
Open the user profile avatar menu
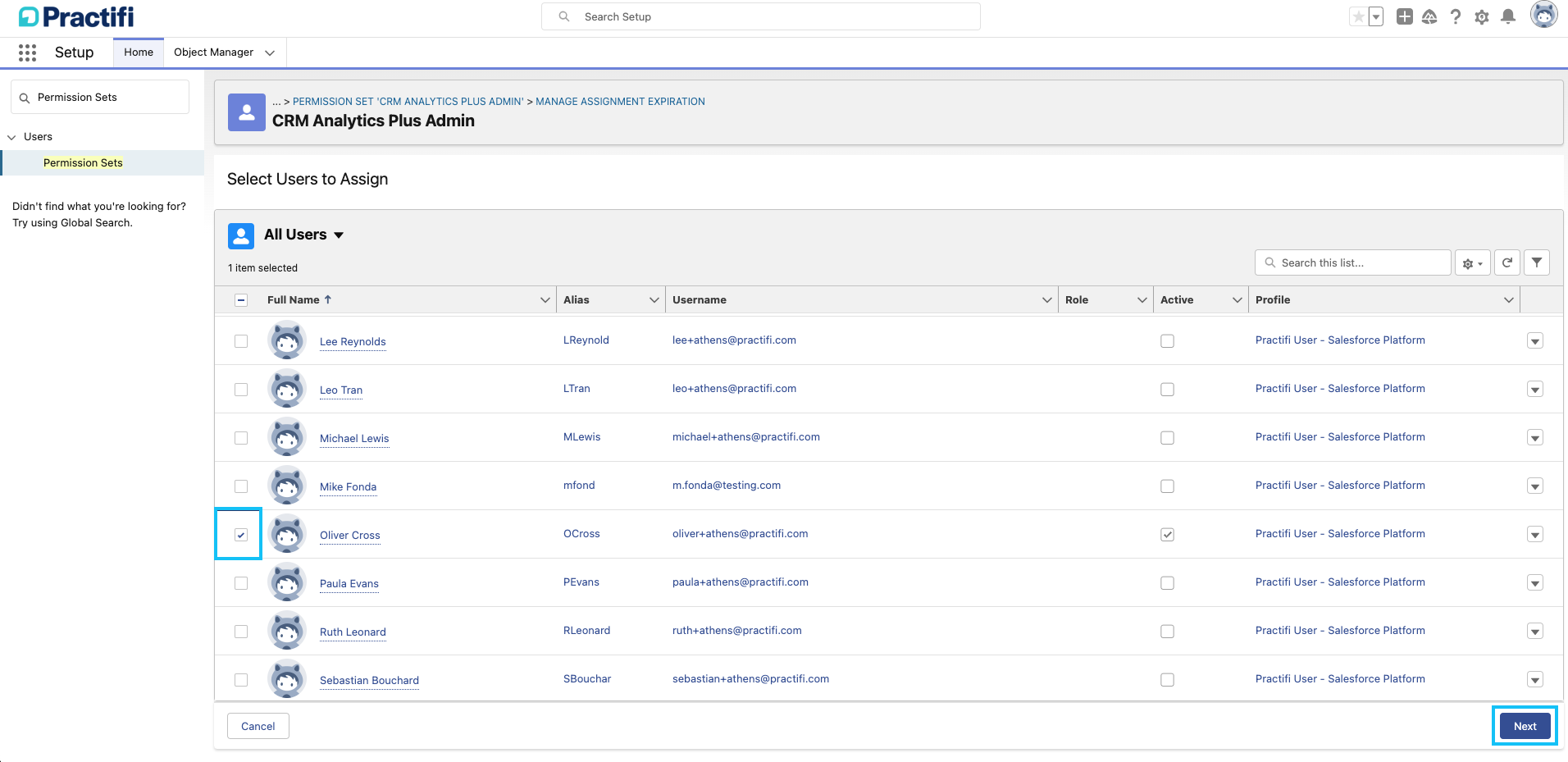(x=1544, y=15)
